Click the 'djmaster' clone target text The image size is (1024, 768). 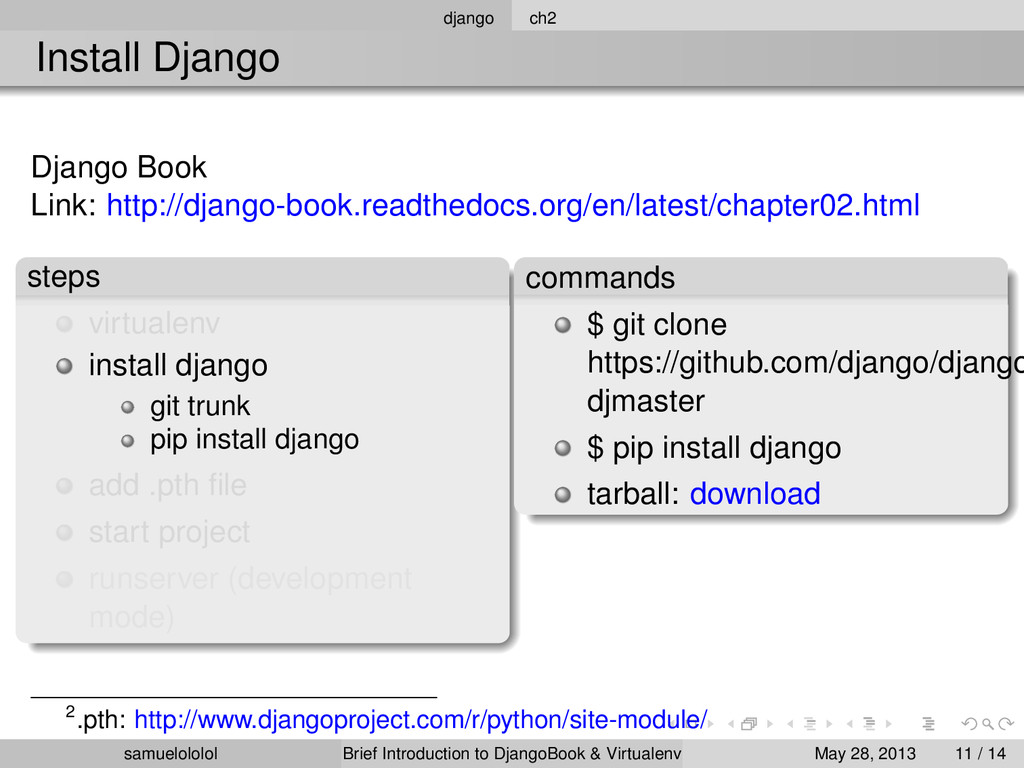[645, 402]
